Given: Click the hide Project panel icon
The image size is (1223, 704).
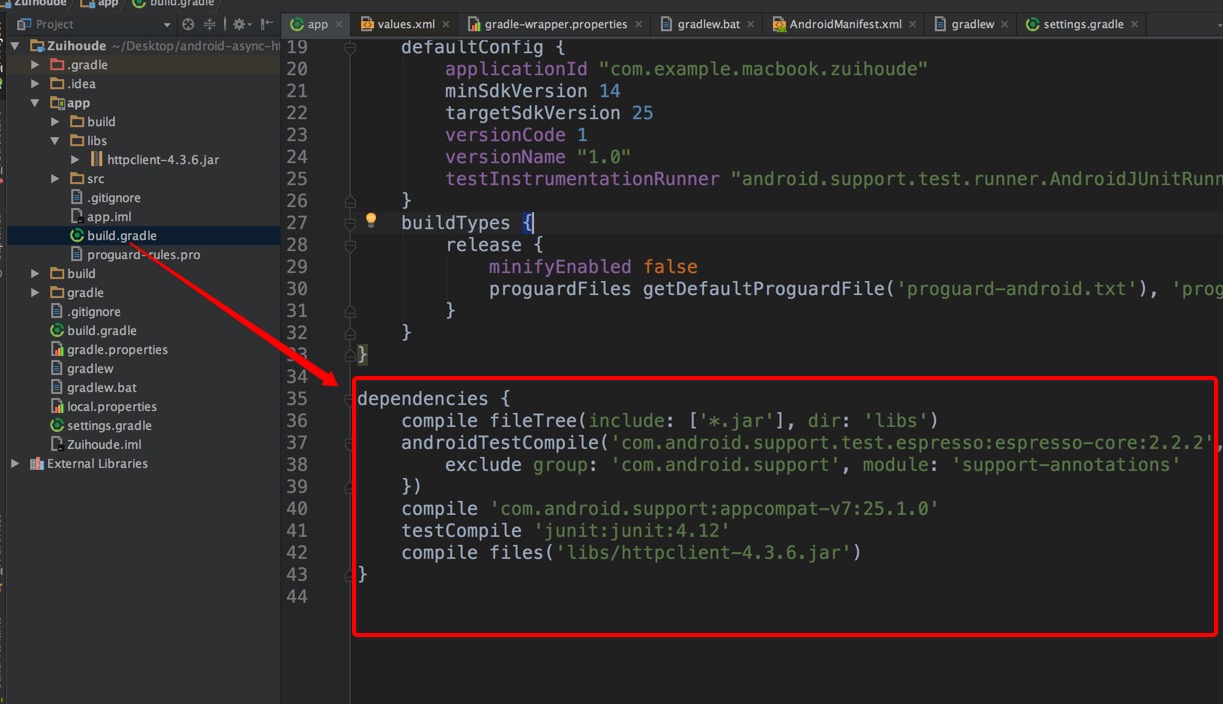Looking at the screenshot, I should coord(266,24).
